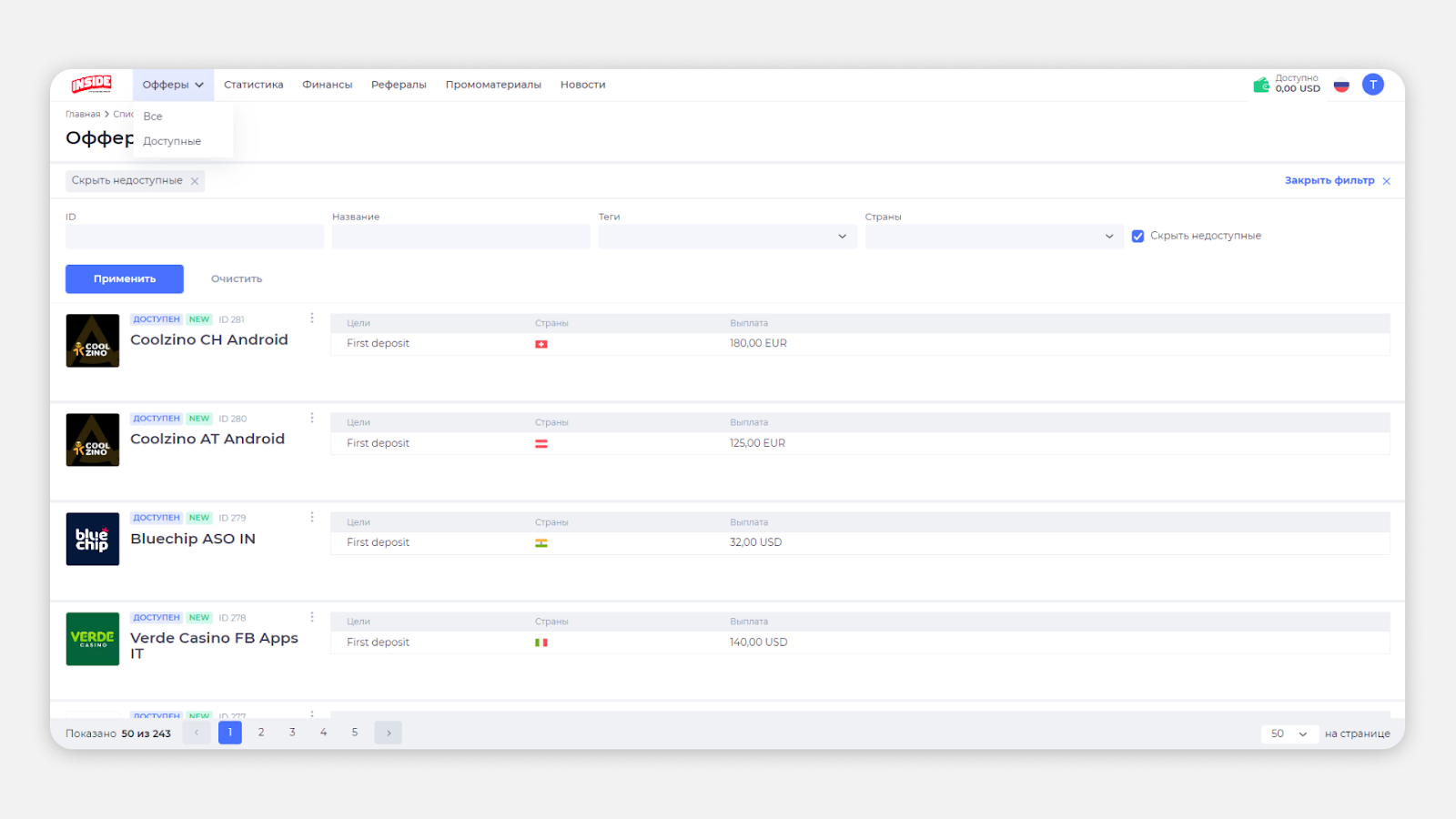Click the Coolzino AT Android logo thumbnail
Viewport: 1456px width, 819px height.
(x=93, y=440)
